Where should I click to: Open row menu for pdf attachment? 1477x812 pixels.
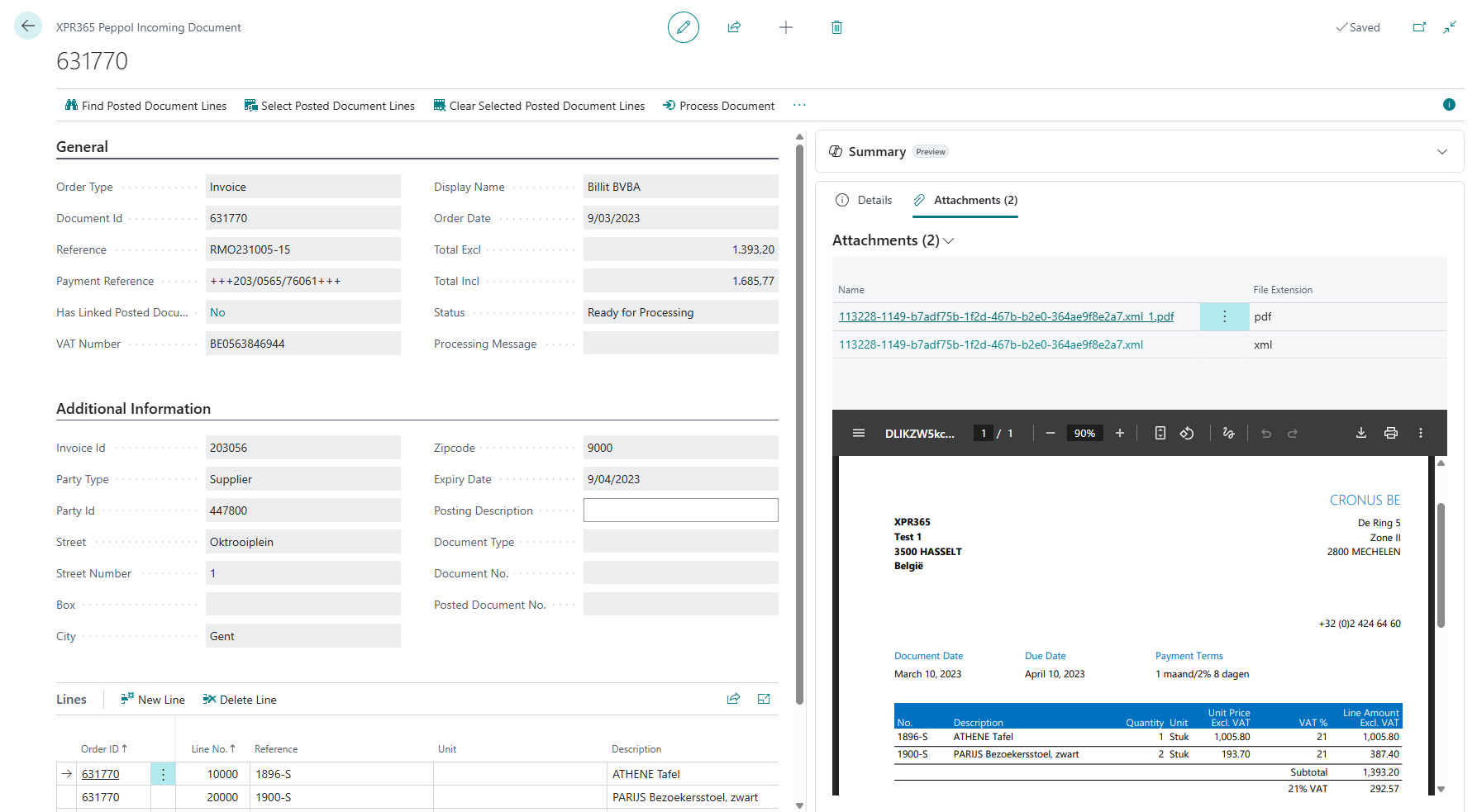coord(1225,316)
